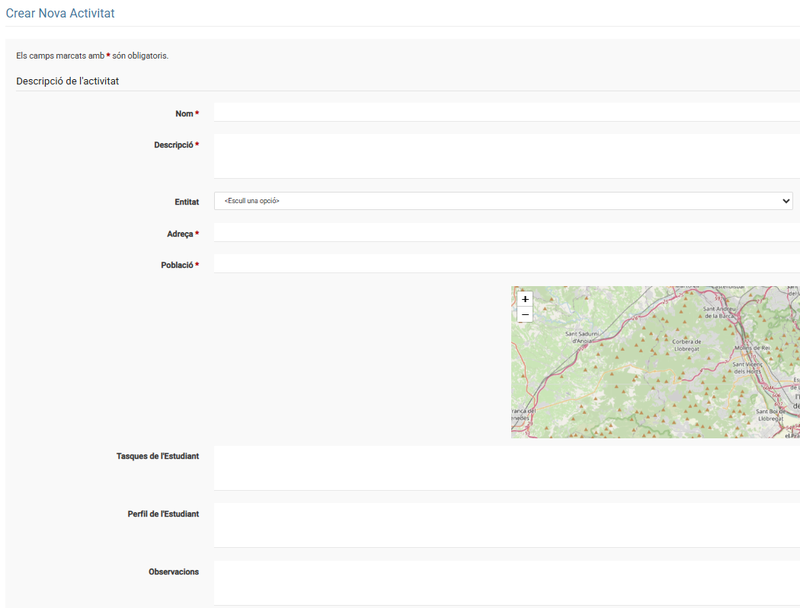Screen dimensions: 800x608
Task: Click the Entitat dropdown arrow
Action: pos(785,201)
